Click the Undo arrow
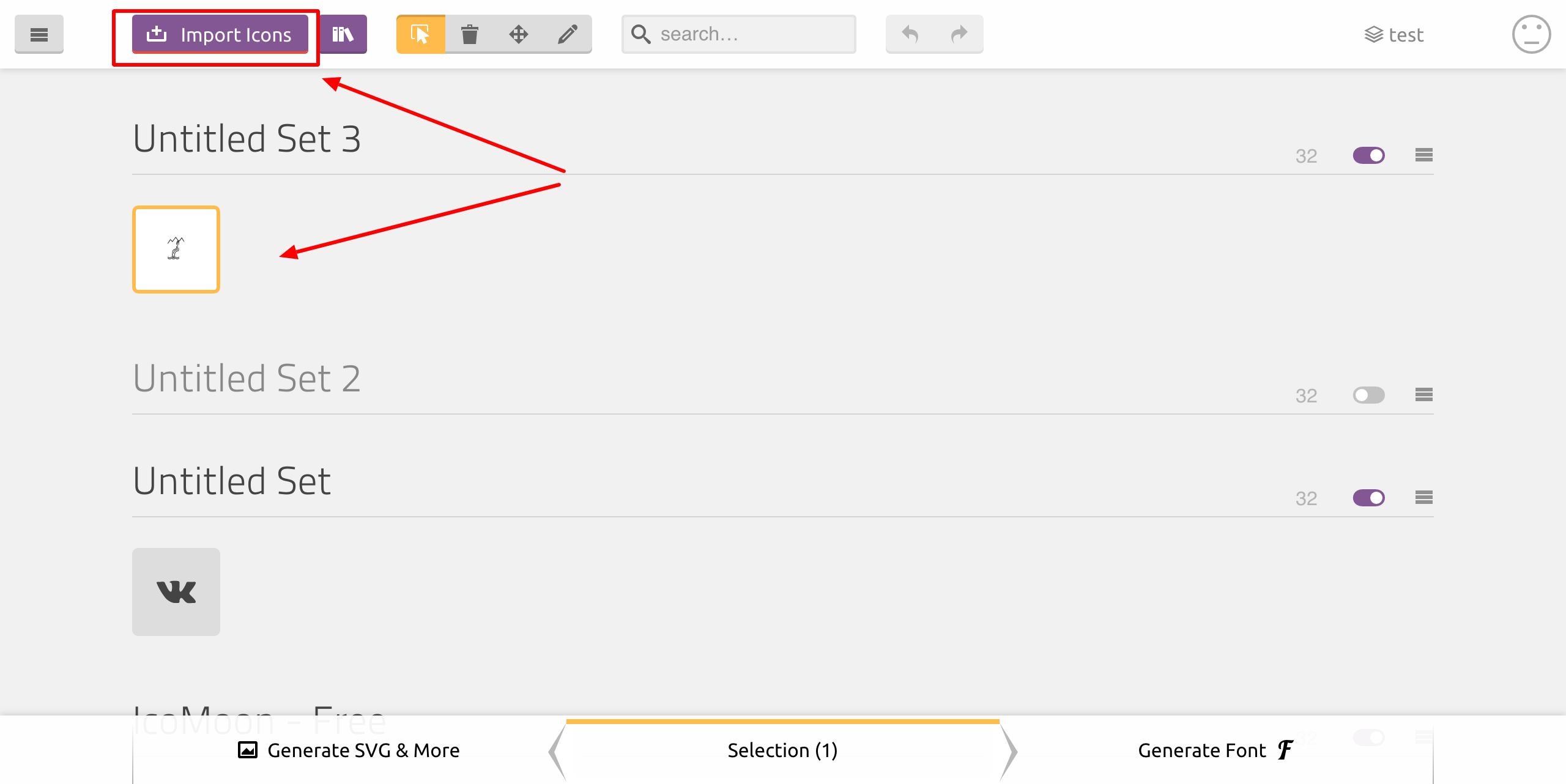1566x784 pixels. click(910, 34)
